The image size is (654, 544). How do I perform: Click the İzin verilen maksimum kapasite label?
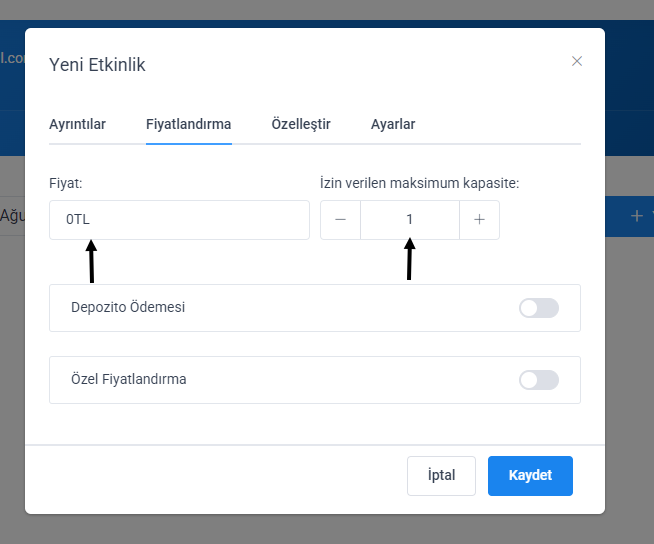(x=419, y=183)
